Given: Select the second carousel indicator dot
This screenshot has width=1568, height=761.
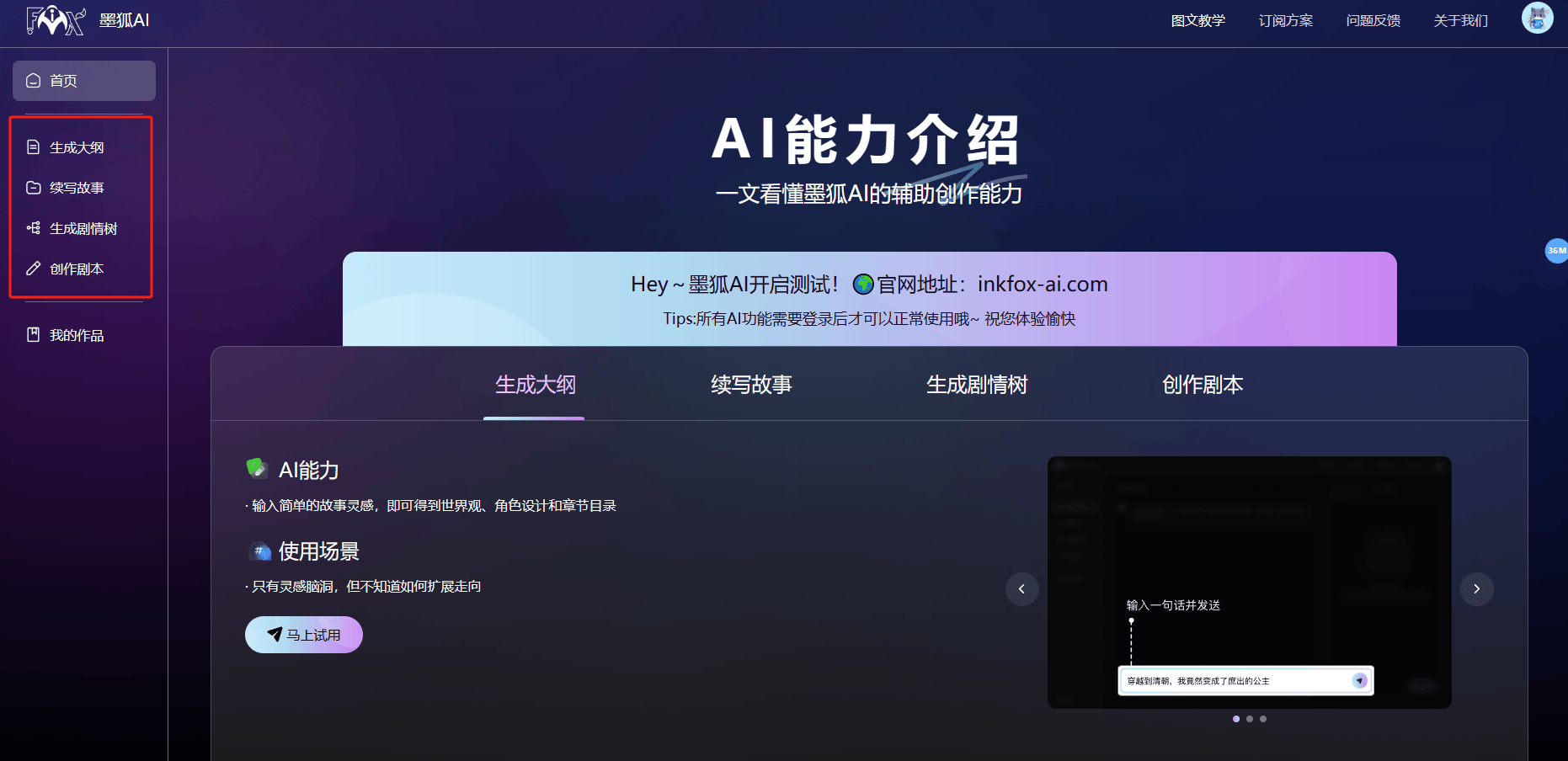Looking at the screenshot, I should click(x=1250, y=719).
